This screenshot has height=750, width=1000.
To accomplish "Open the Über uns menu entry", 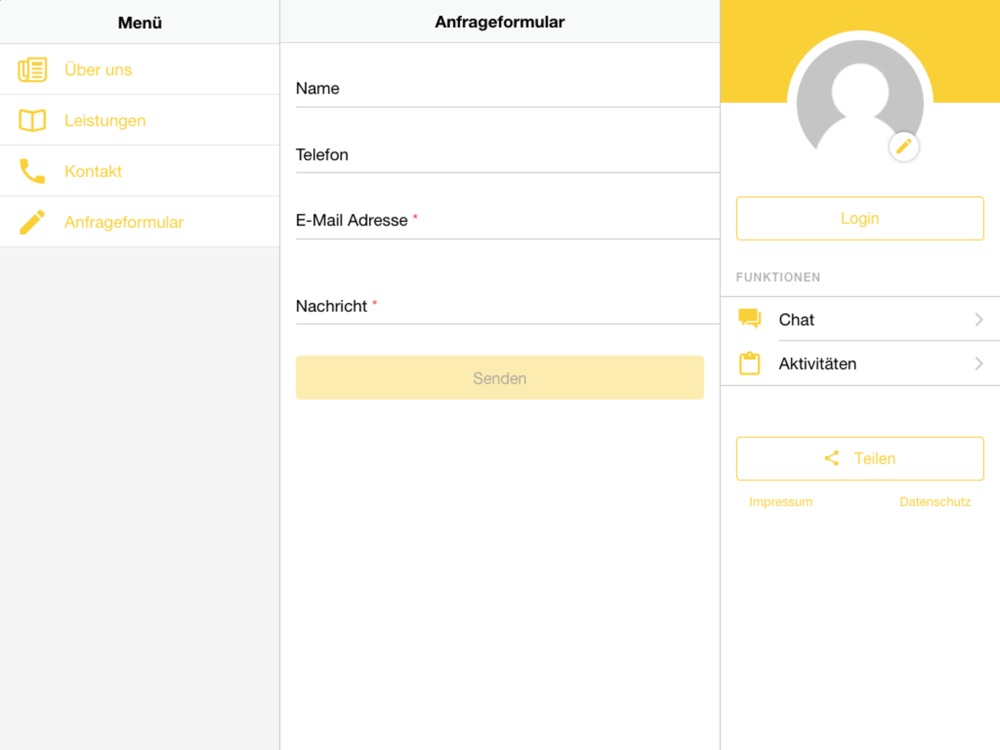I will [x=140, y=70].
